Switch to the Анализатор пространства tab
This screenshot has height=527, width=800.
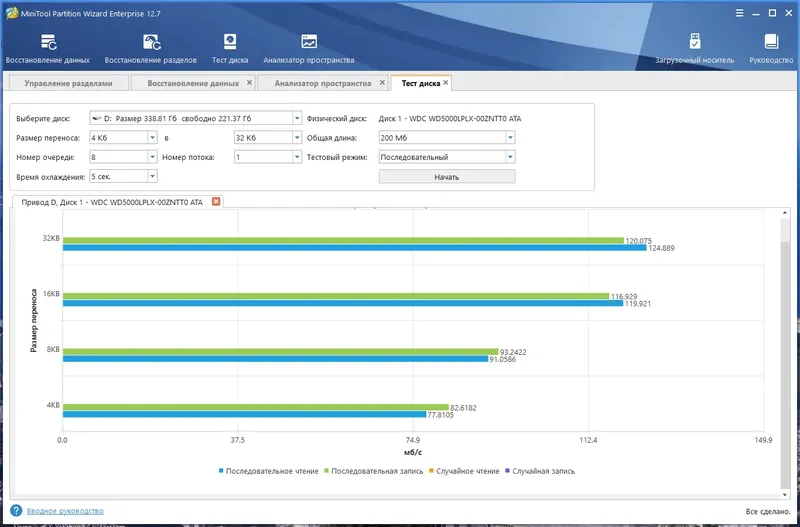322,83
